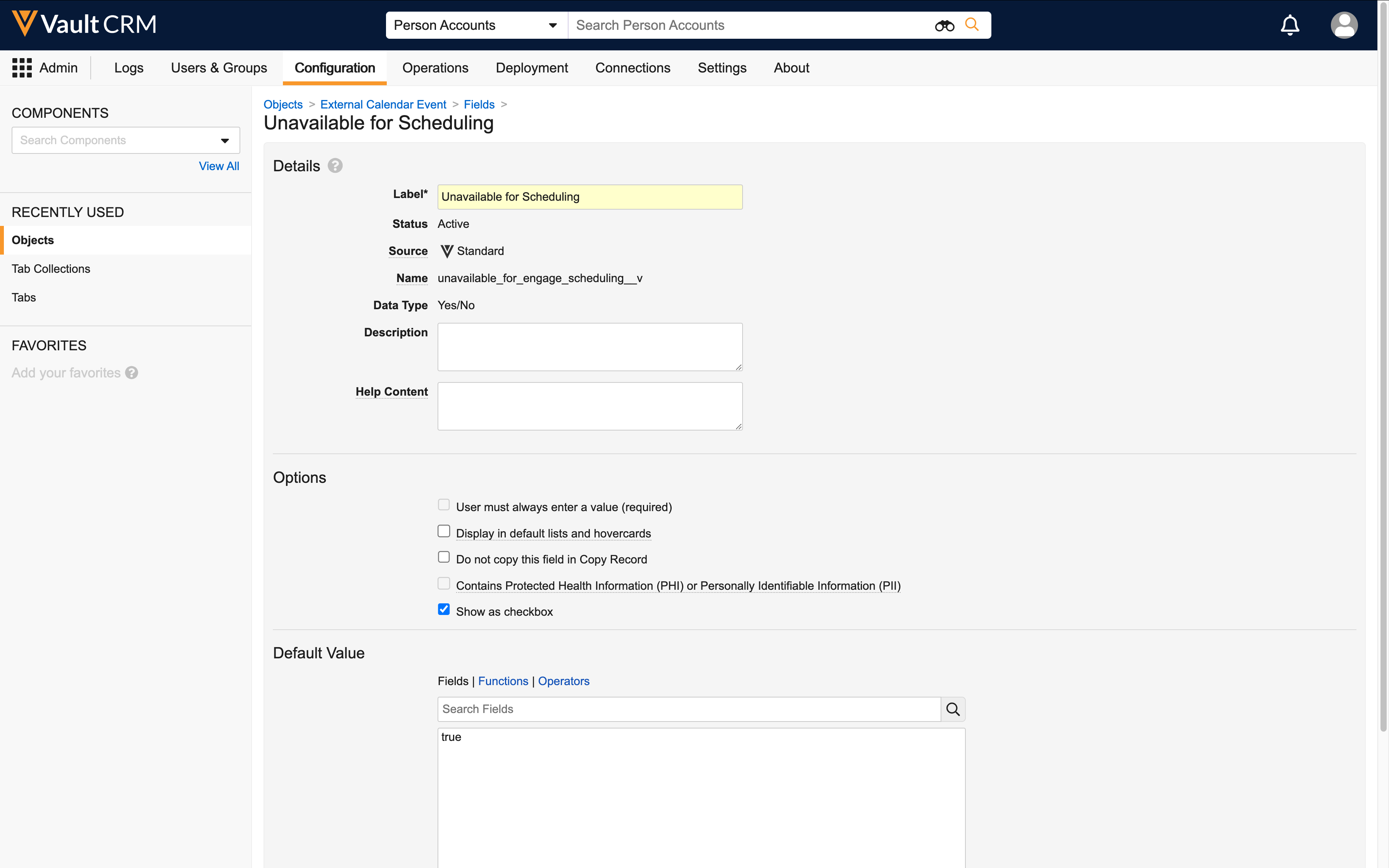
Task: Click the favorites help question icon
Action: click(131, 373)
